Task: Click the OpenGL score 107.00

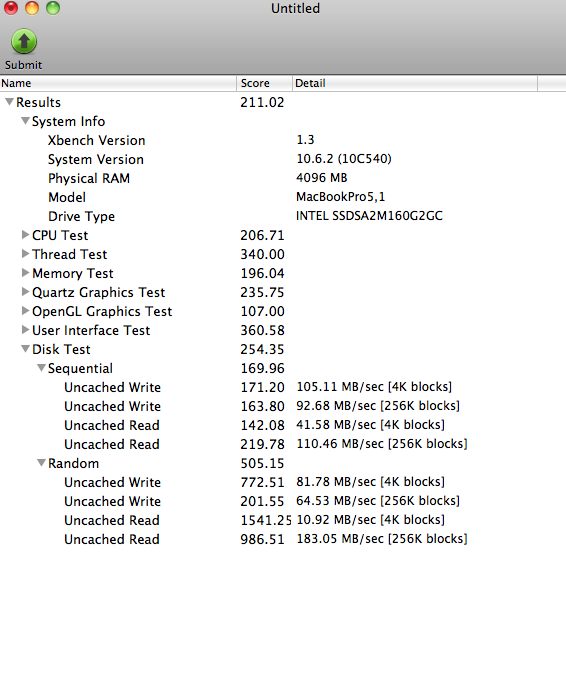Action: click(262, 311)
